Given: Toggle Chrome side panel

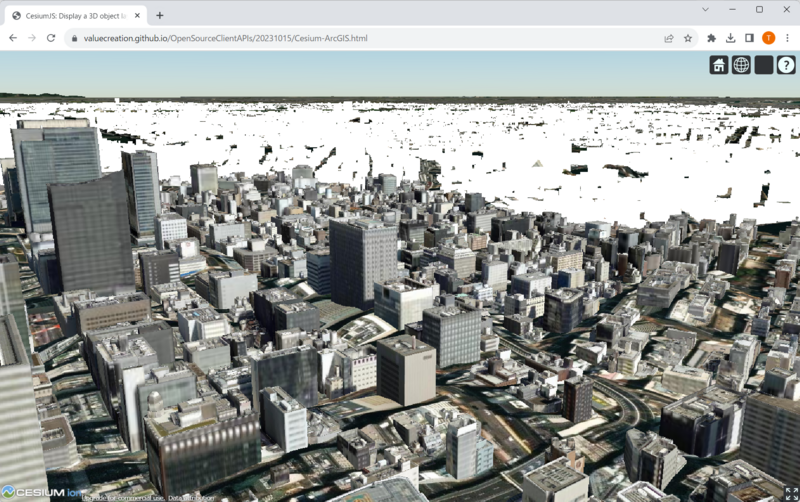Looking at the screenshot, I should 749,38.
